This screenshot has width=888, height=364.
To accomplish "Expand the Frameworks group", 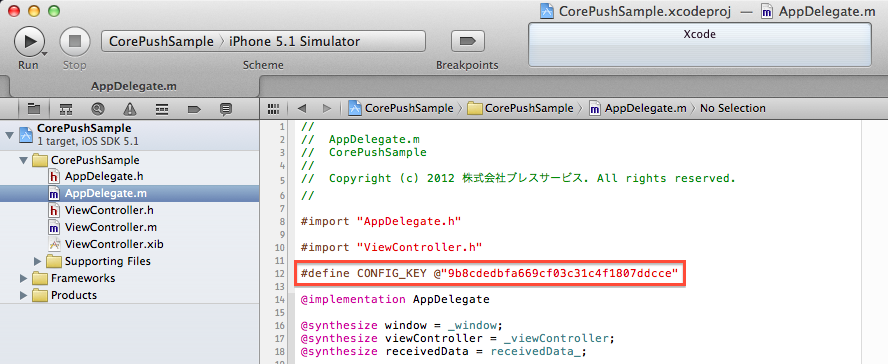I will [x=23, y=279].
